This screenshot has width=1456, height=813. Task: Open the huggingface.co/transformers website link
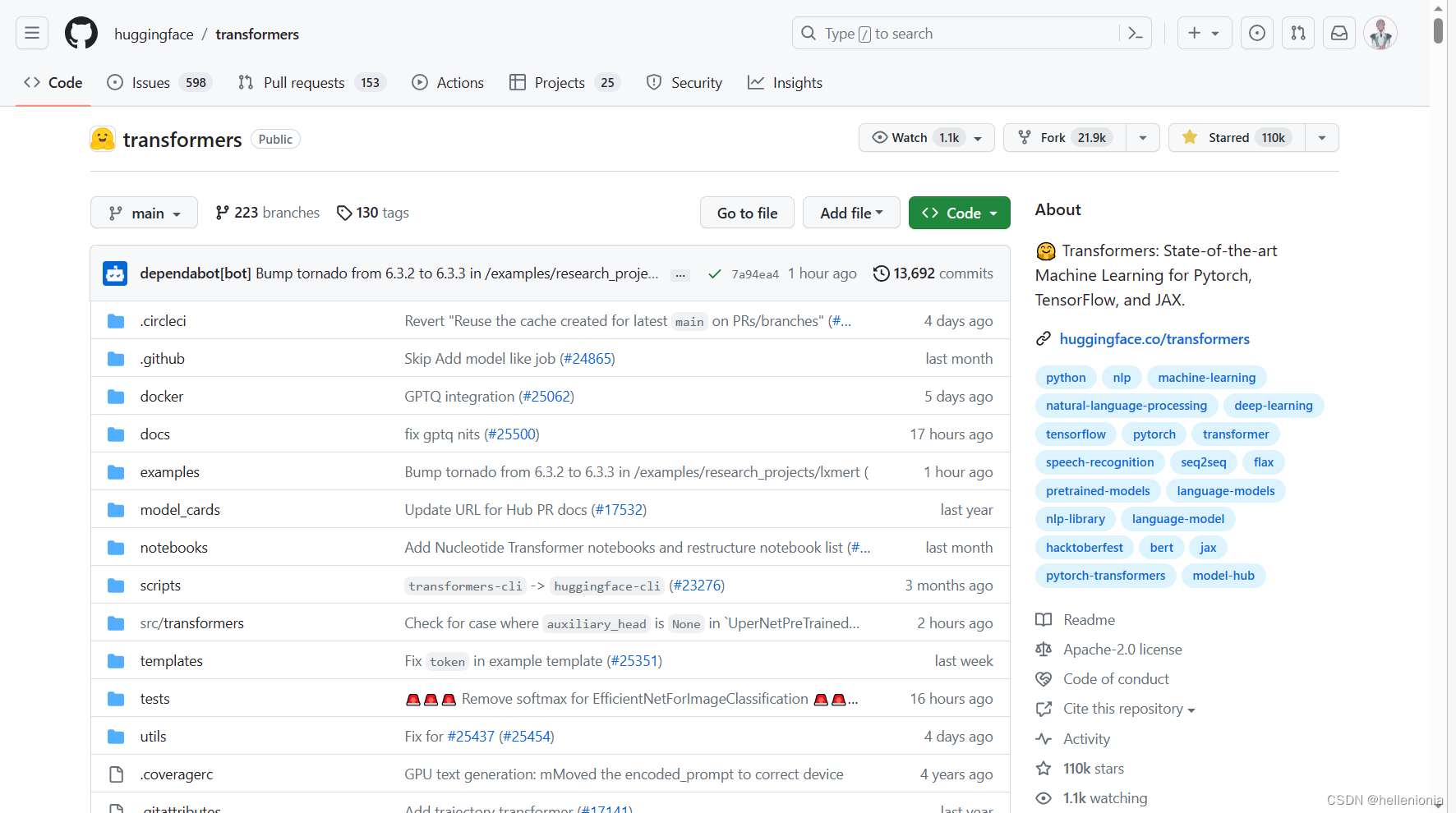1154,338
